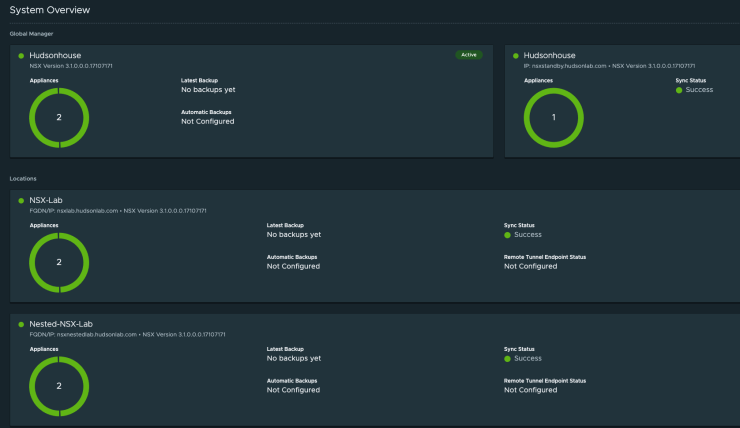Click green status dot beside active Hudsonhouse
Viewport: 740px width, 428px height.
pyautogui.click(x=21, y=56)
